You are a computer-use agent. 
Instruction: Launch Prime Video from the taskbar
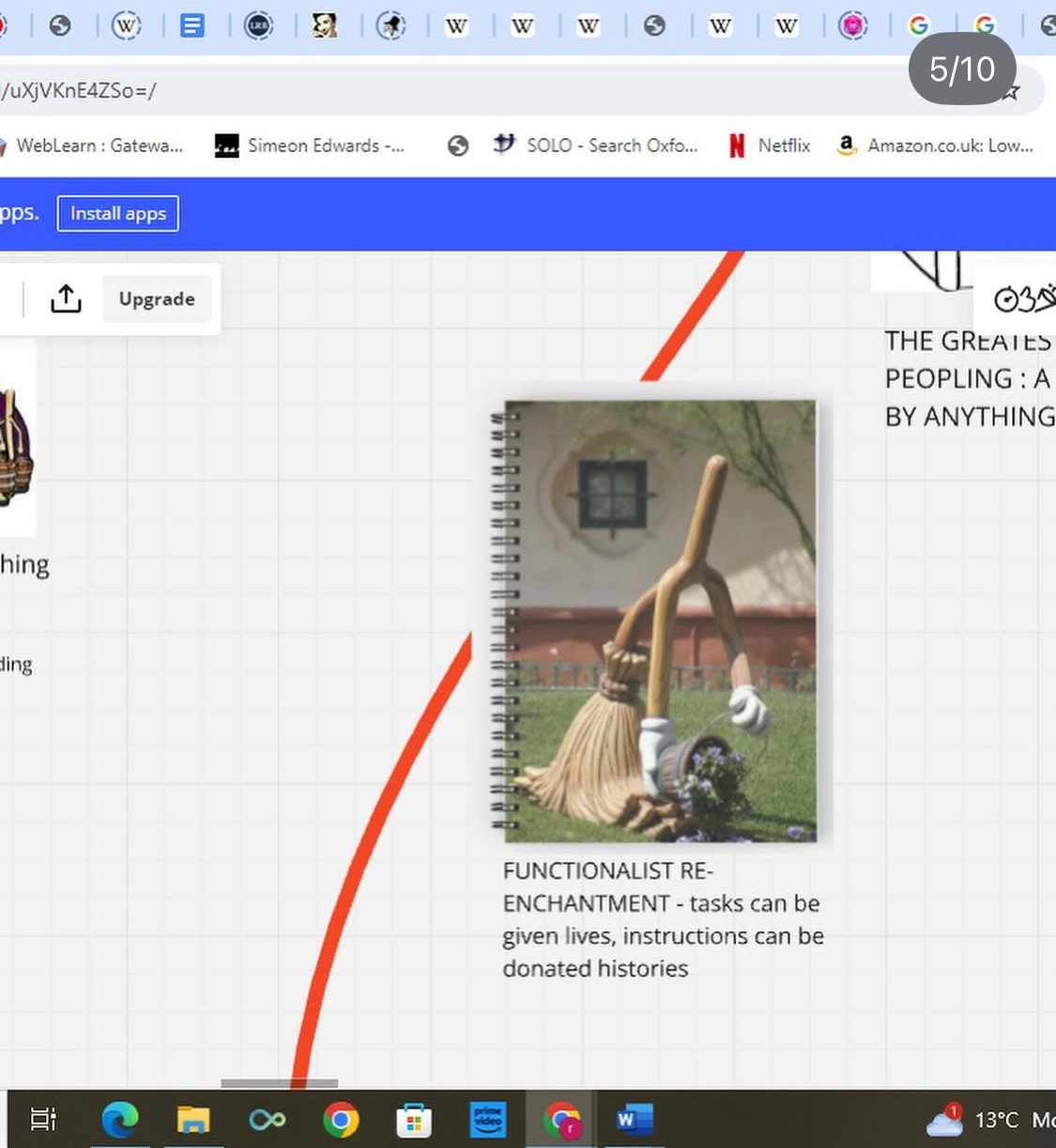pyautogui.click(x=488, y=1119)
